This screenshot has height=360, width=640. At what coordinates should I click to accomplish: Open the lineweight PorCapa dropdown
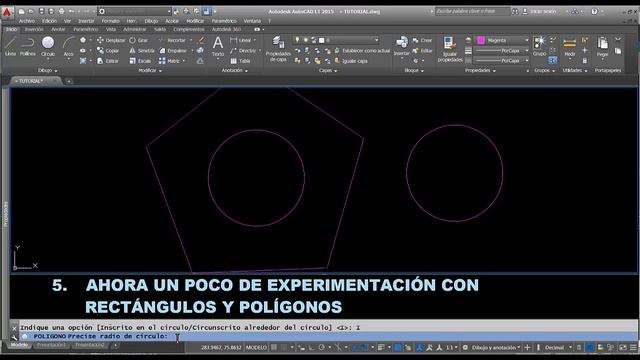(x=502, y=51)
